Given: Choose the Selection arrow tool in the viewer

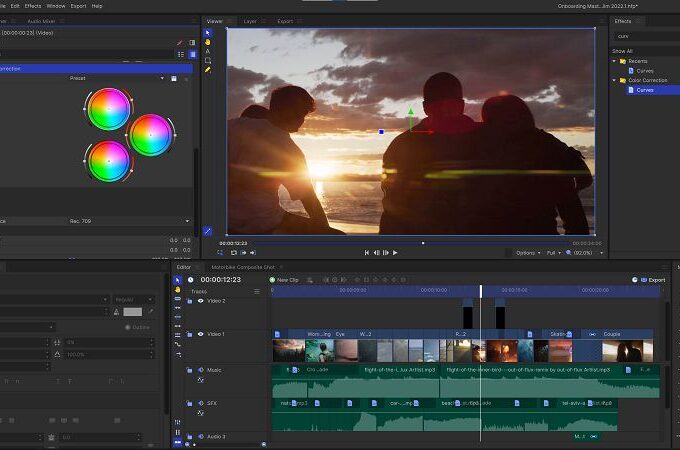Looking at the screenshot, I should pos(208,33).
